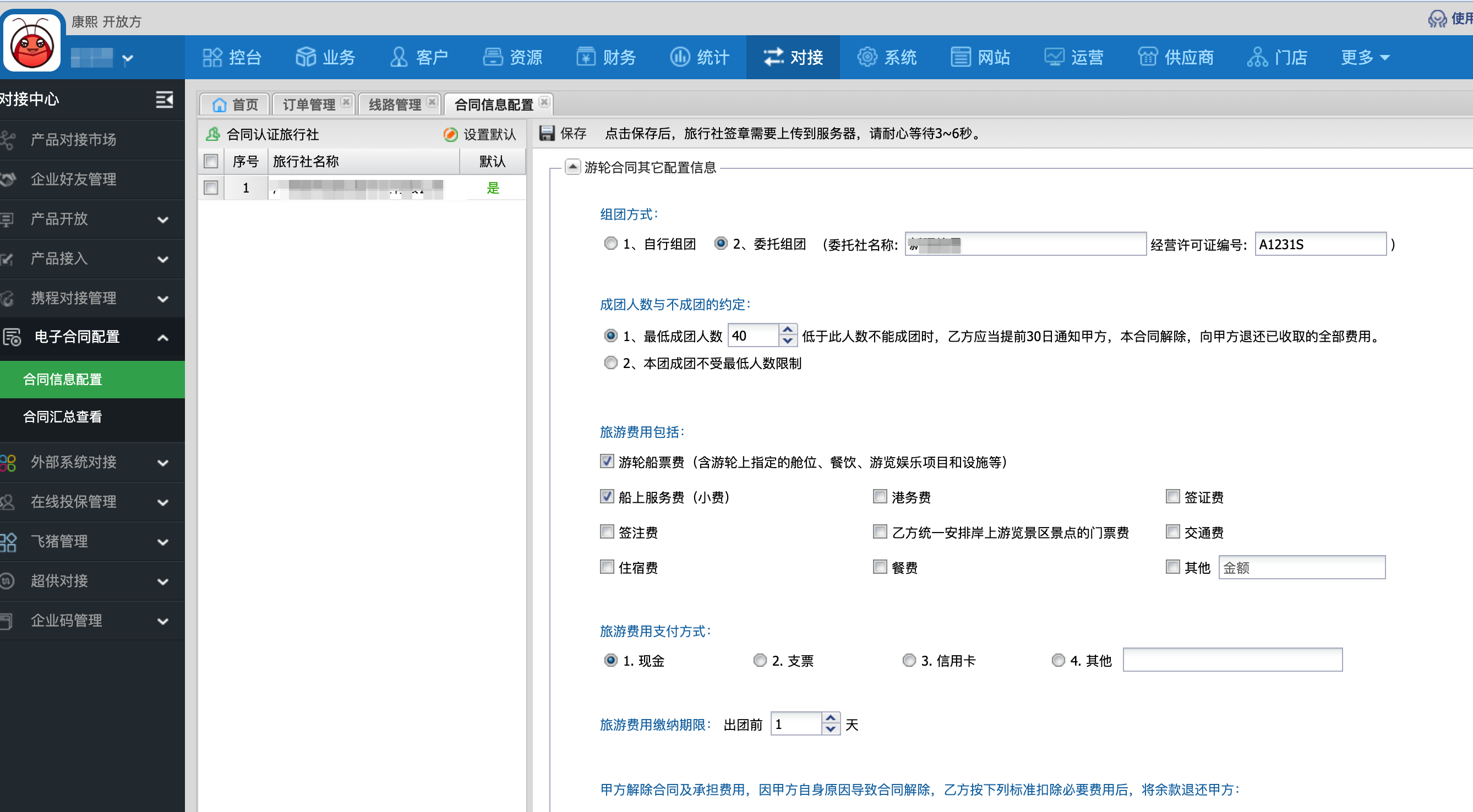Select 信用卡 payment radio button

tap(909, 660)
